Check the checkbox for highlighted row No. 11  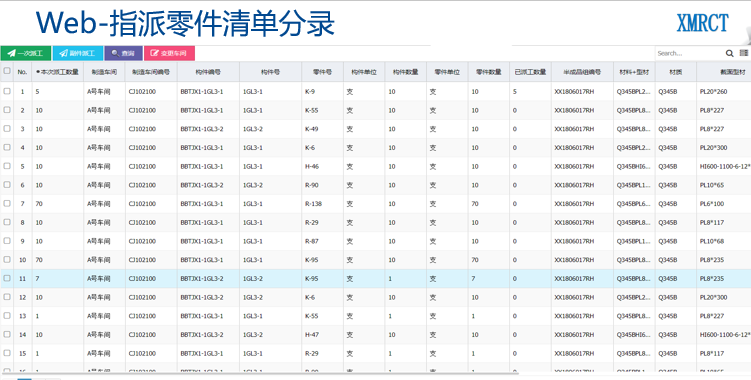click(x=7, y=278)
